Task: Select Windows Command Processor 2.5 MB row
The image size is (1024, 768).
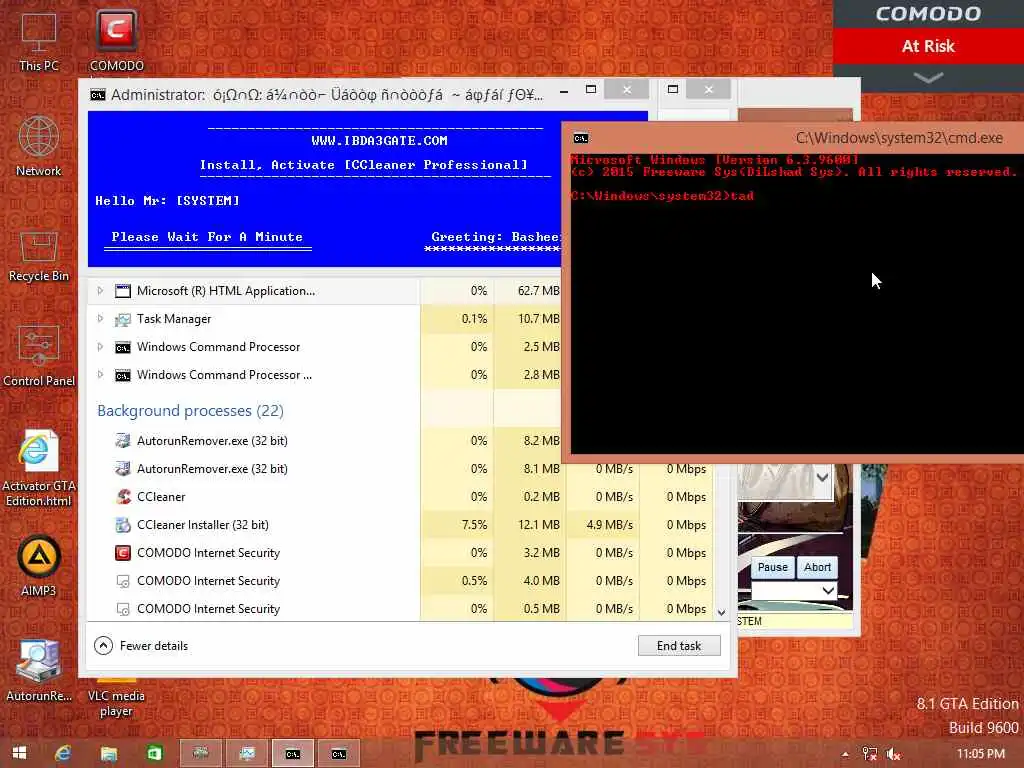Action: [325, 347]
